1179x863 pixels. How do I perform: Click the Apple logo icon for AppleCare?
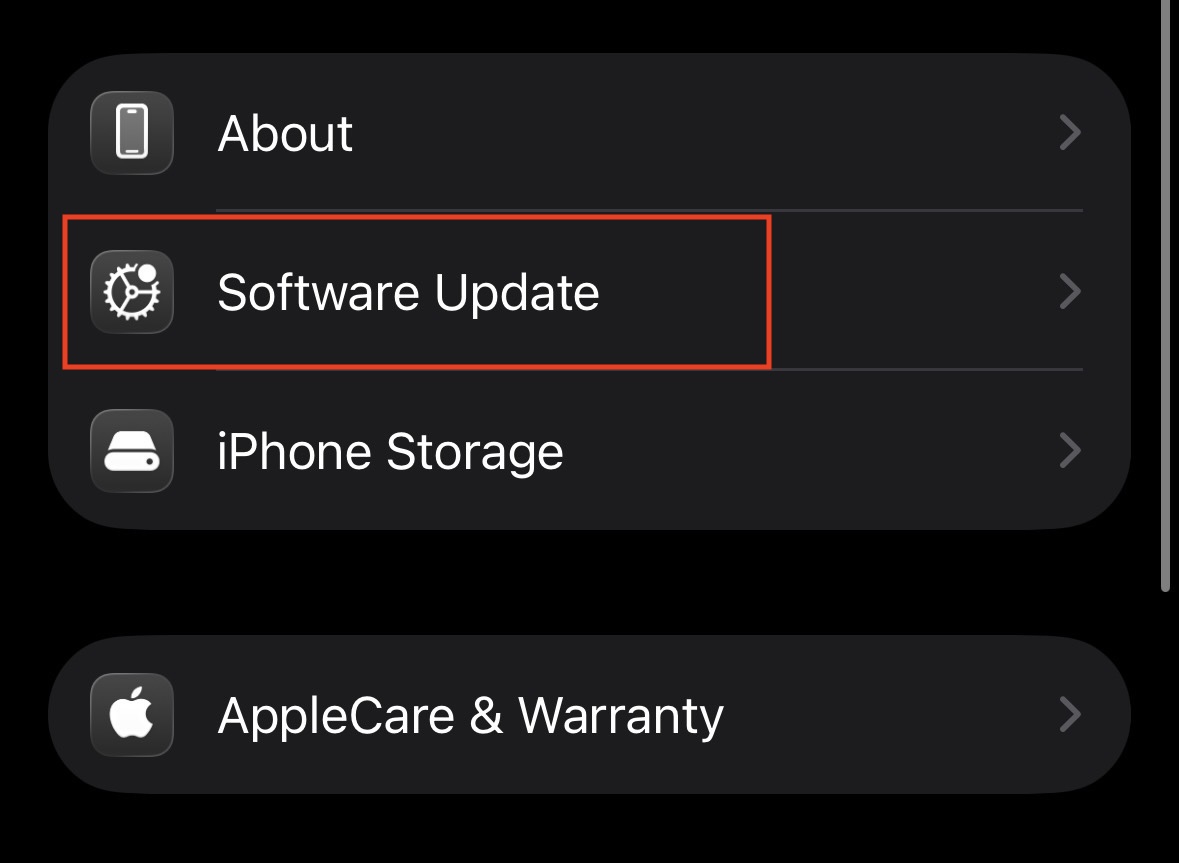pos(131,715)
